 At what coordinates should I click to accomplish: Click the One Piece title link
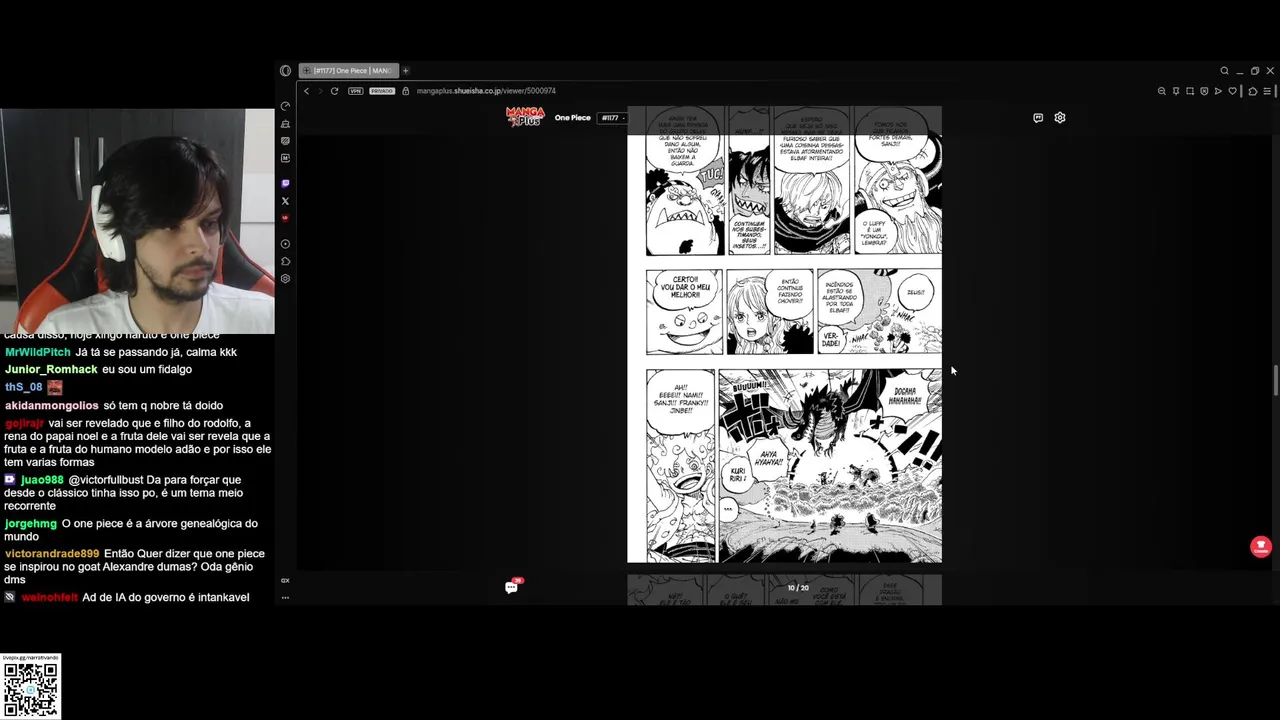point(573,118)
